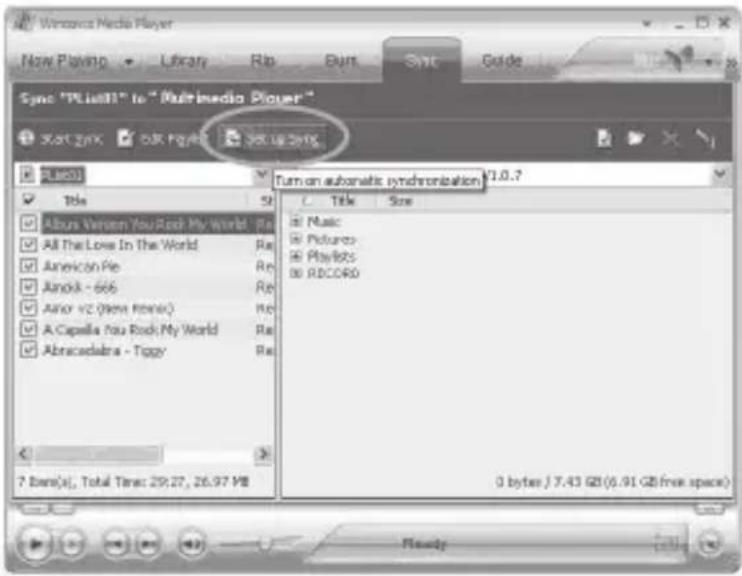Click the volume slider knob

[x=266, y=543]
